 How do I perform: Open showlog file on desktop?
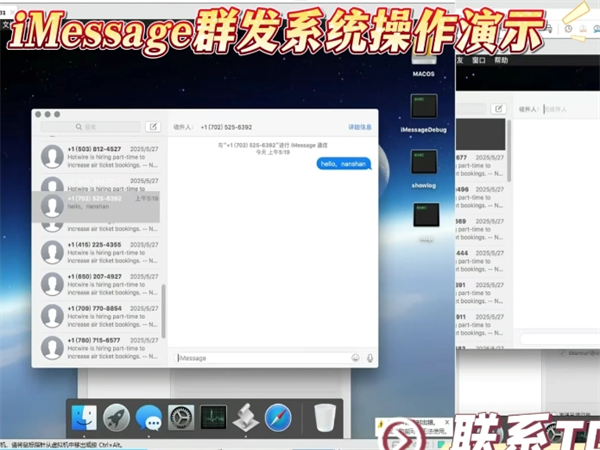point(425,163)
